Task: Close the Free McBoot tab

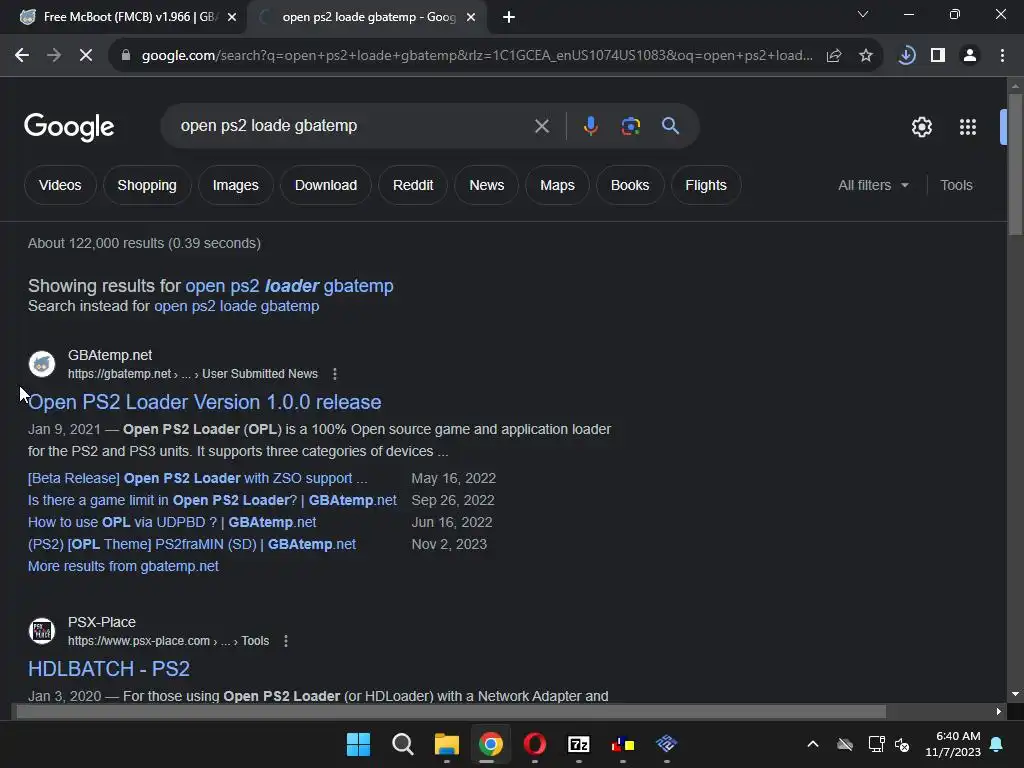Action: pos(232,18)
